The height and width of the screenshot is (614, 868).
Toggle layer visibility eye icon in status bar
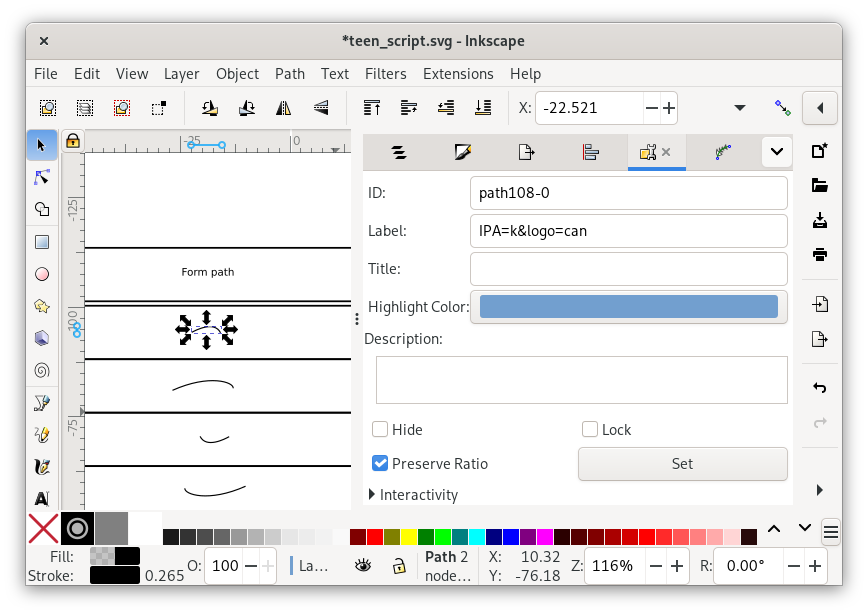(363, 566)
